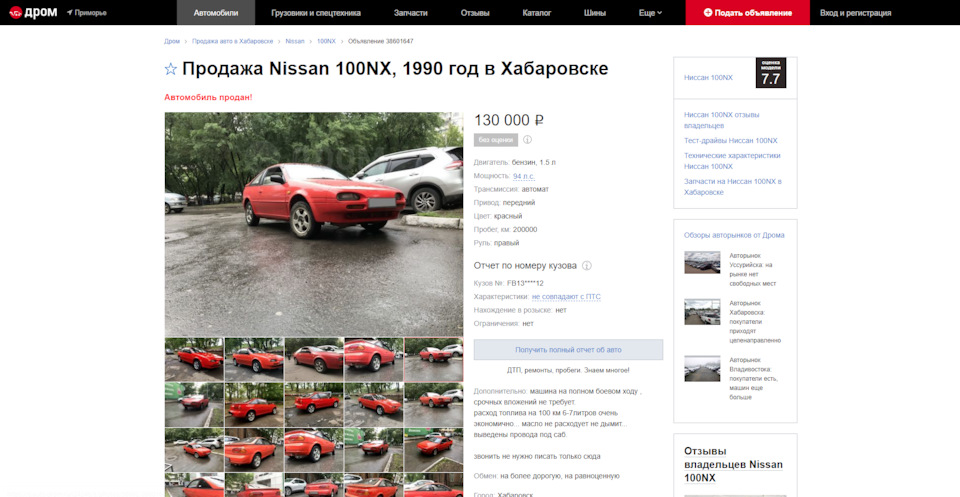The height and width of the screenshot is (497, 960).
Task: Add listing to favorites with star icon
Action: tap(170, 69)
